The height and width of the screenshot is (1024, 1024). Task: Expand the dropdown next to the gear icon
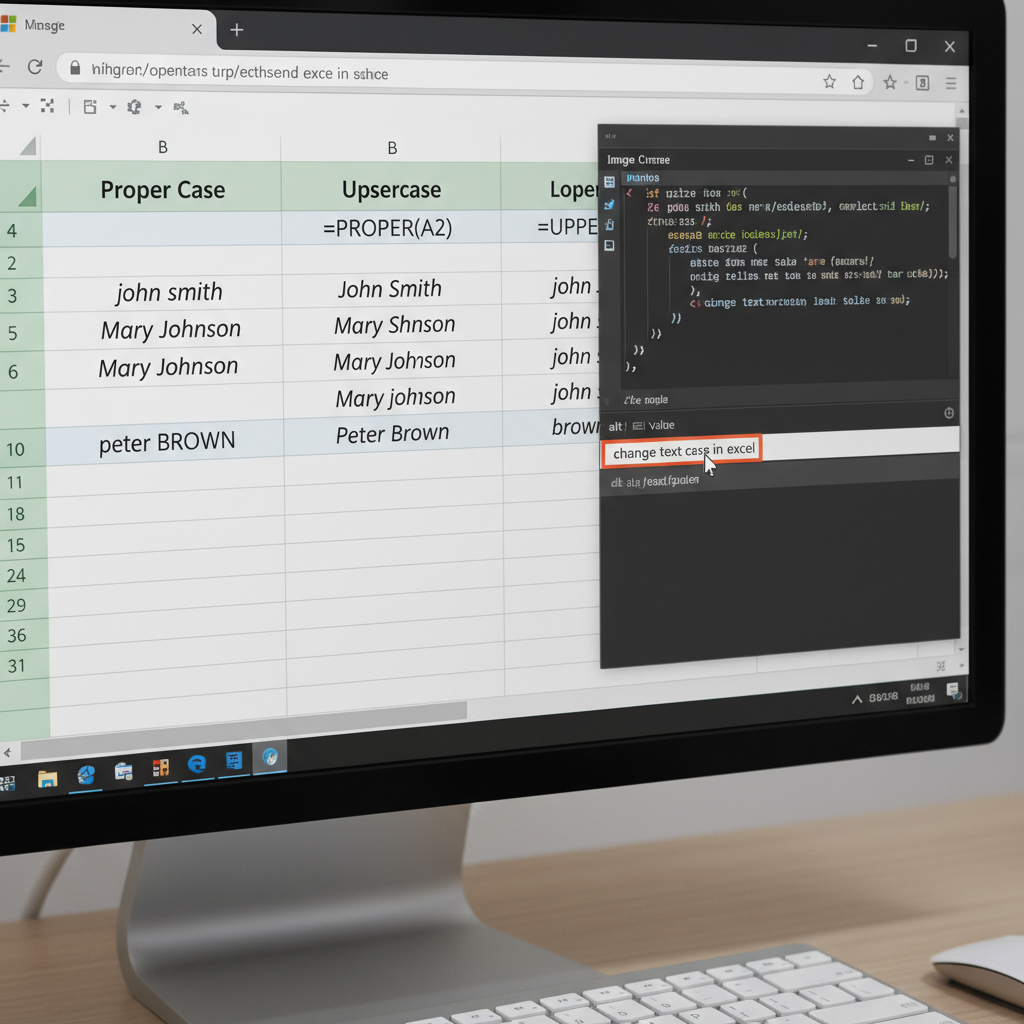(x=158, y=107)
